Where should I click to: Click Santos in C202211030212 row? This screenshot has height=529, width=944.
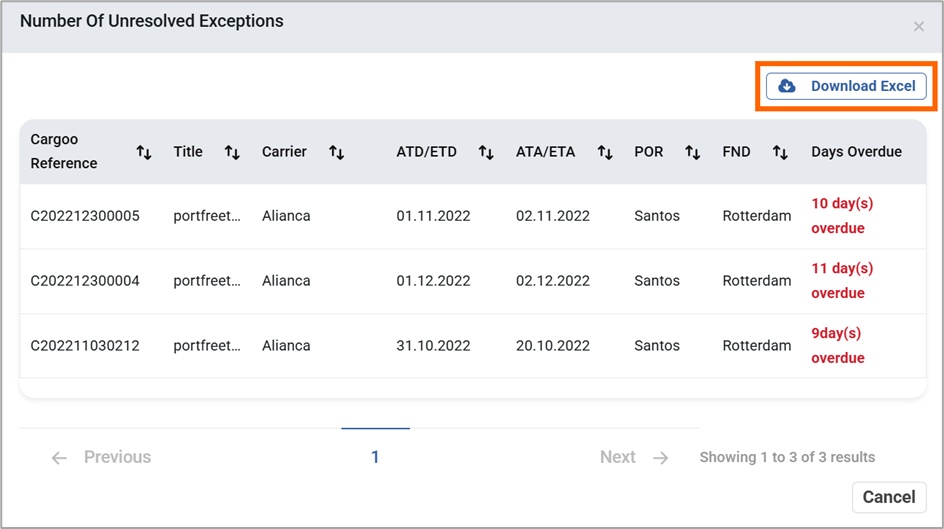tap(657, 346)
